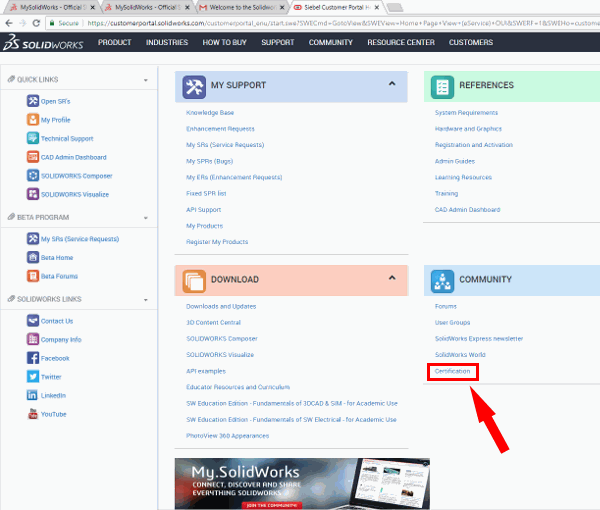Click the Beta Home icon
600x510 pixels.
33,257
